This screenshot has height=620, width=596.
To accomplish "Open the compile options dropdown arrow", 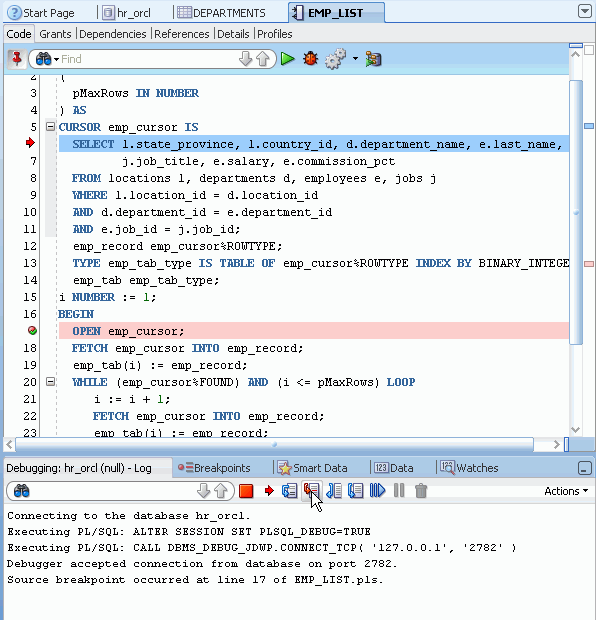I will point(355,59).
